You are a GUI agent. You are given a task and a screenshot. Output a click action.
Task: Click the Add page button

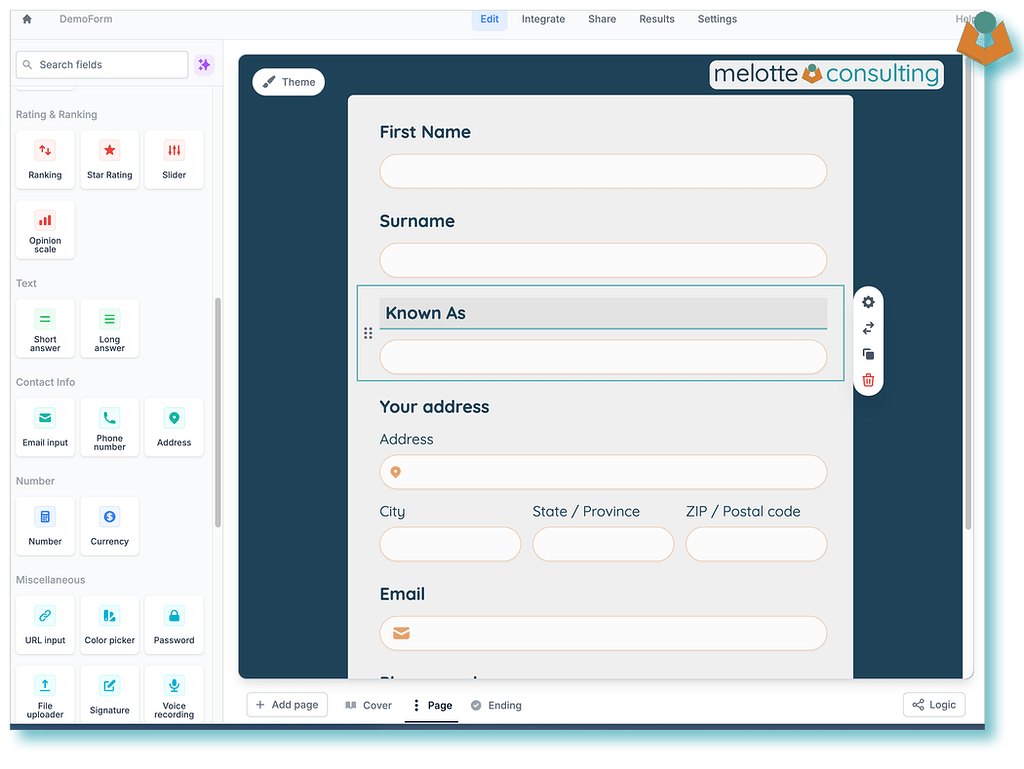287,705
